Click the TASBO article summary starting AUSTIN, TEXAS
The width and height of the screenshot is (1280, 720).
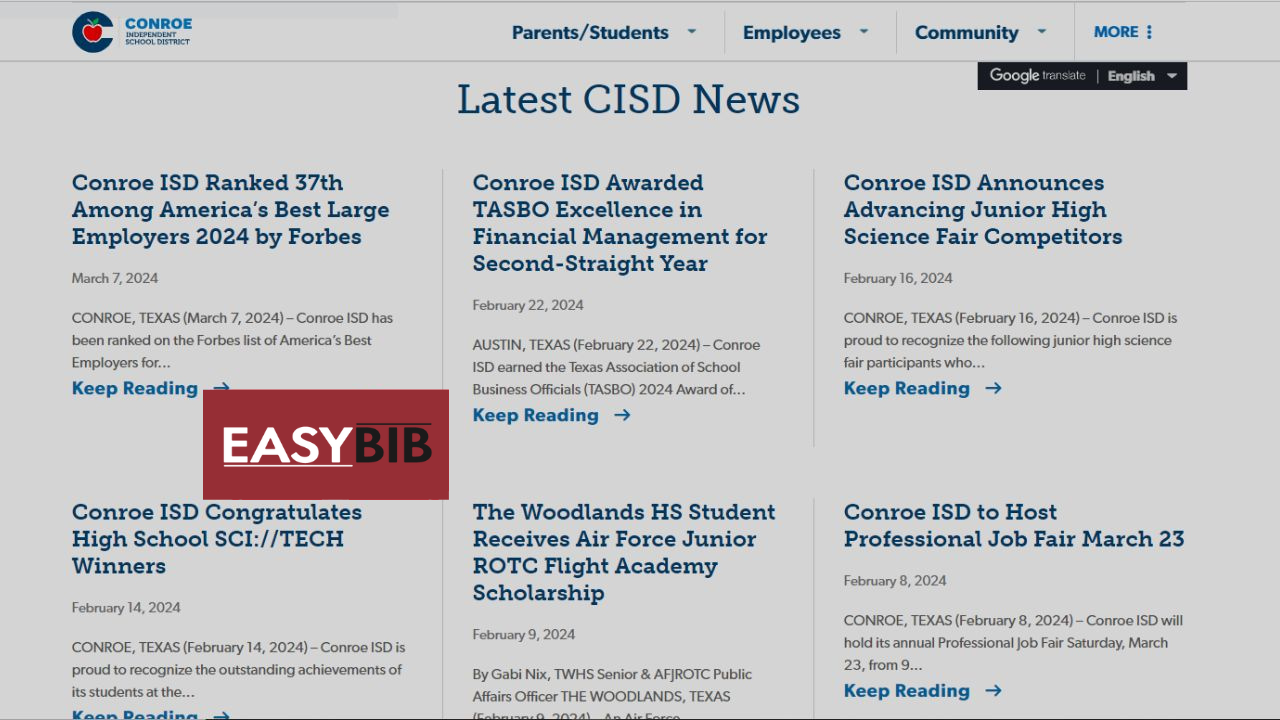click(x=616, y=367)
